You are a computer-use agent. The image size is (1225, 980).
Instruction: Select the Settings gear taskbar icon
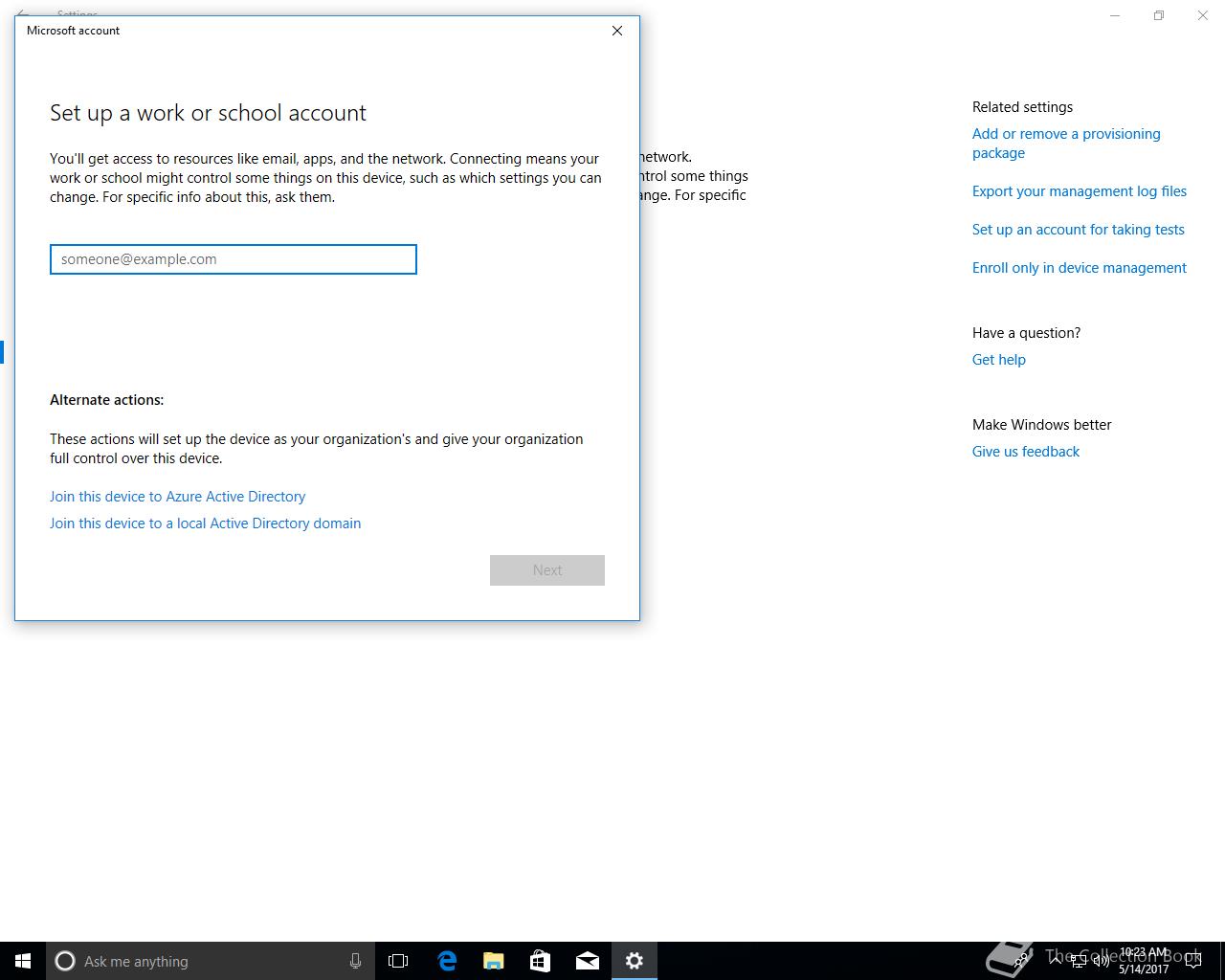(x=634, y=961)
